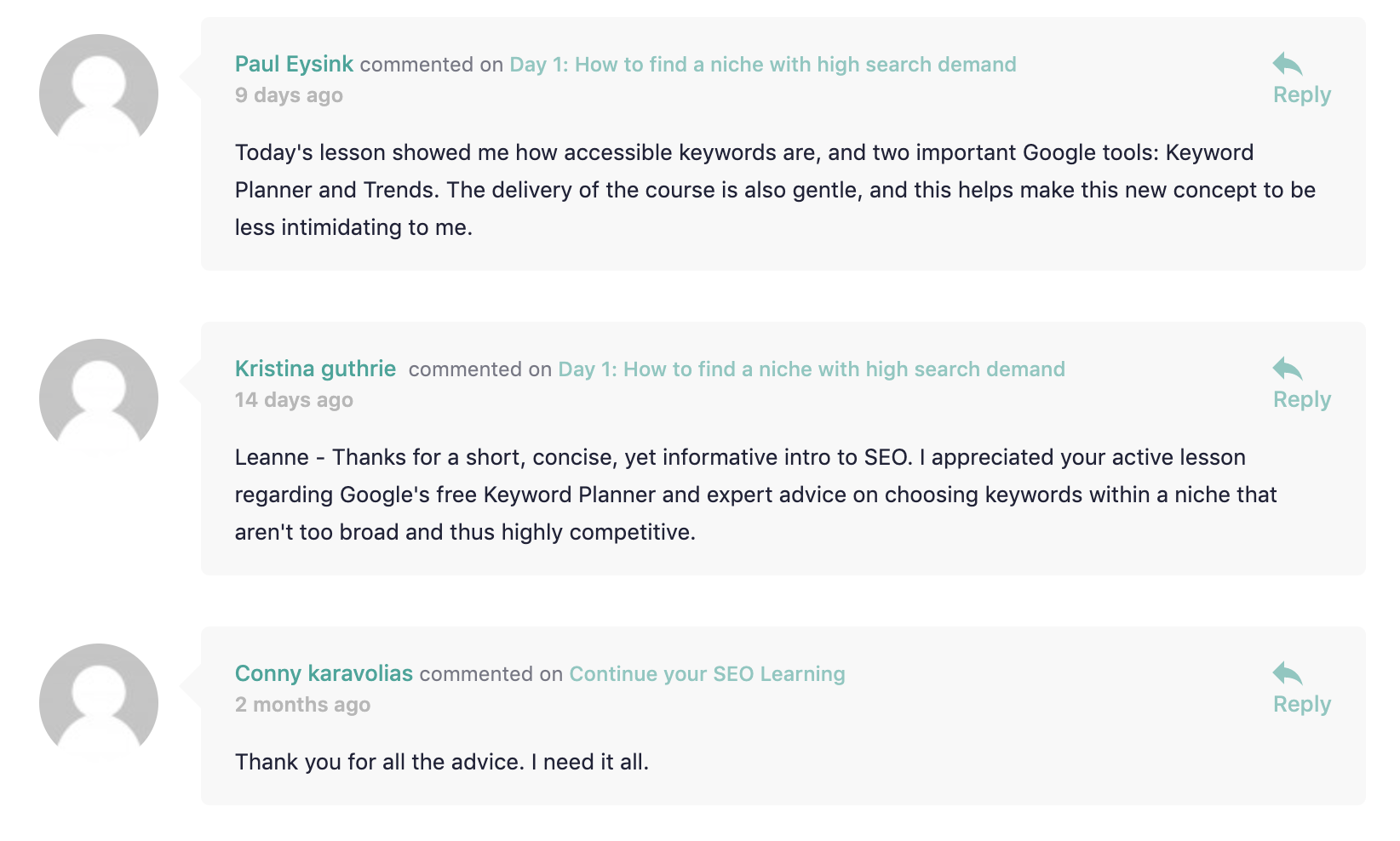Click Reply text on Paul Eysink's comment

pyautogui.click(x=1302, y=95)
